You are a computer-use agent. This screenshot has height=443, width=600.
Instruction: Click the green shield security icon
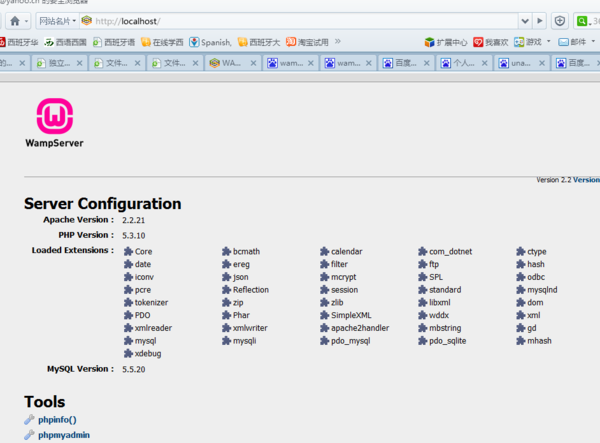pos(560,20)
